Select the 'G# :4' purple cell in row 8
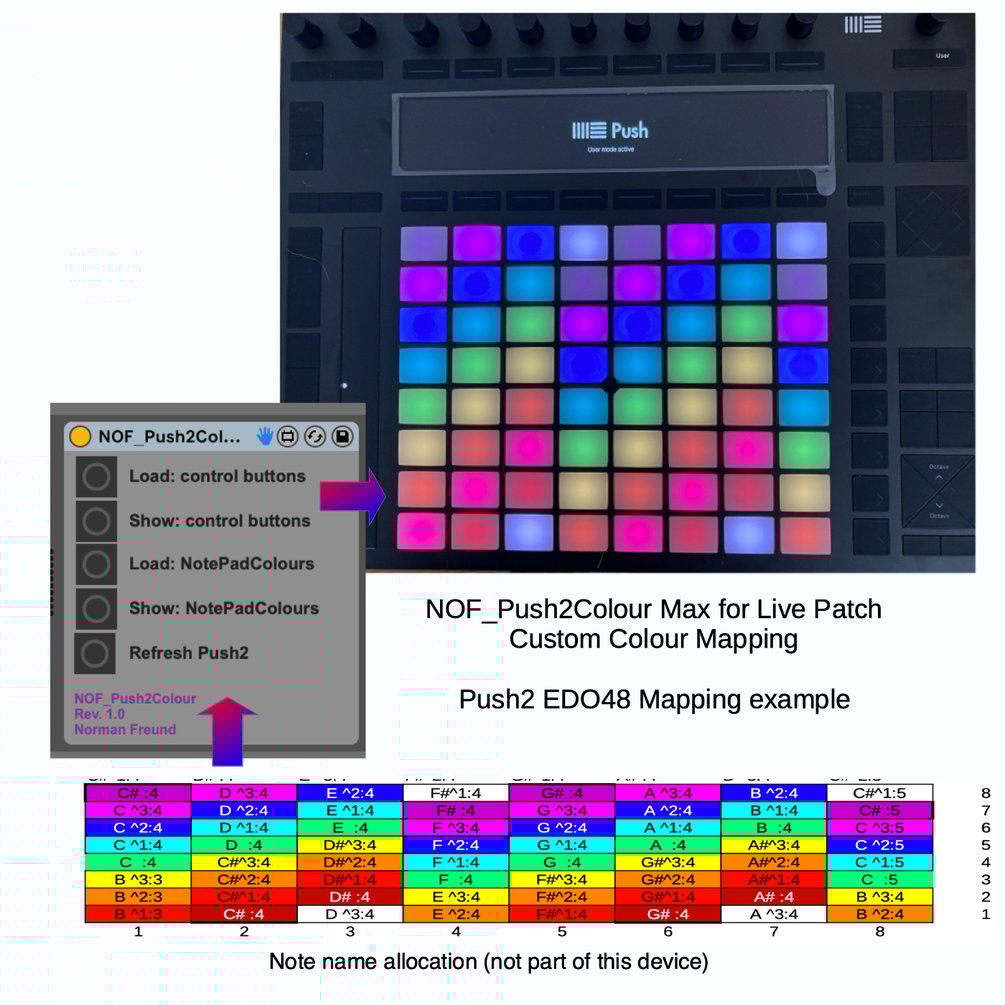The height and width of the screenshot is (1005, 1005). [x=562, y=793]
